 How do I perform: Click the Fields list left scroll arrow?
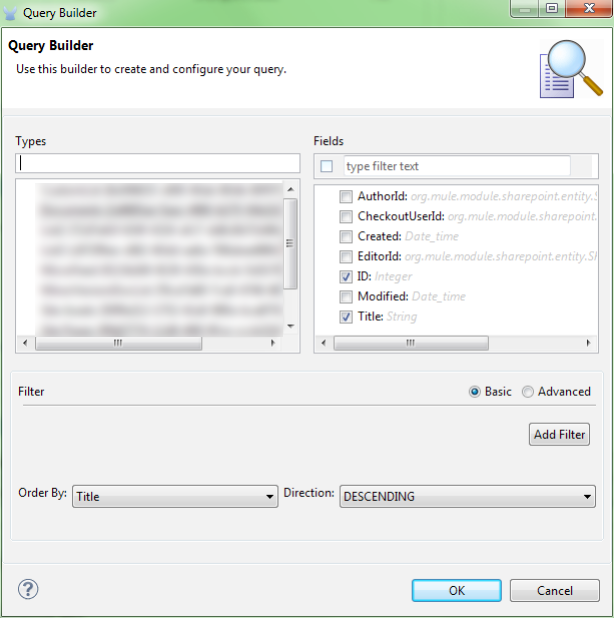[x=324, y=343]
